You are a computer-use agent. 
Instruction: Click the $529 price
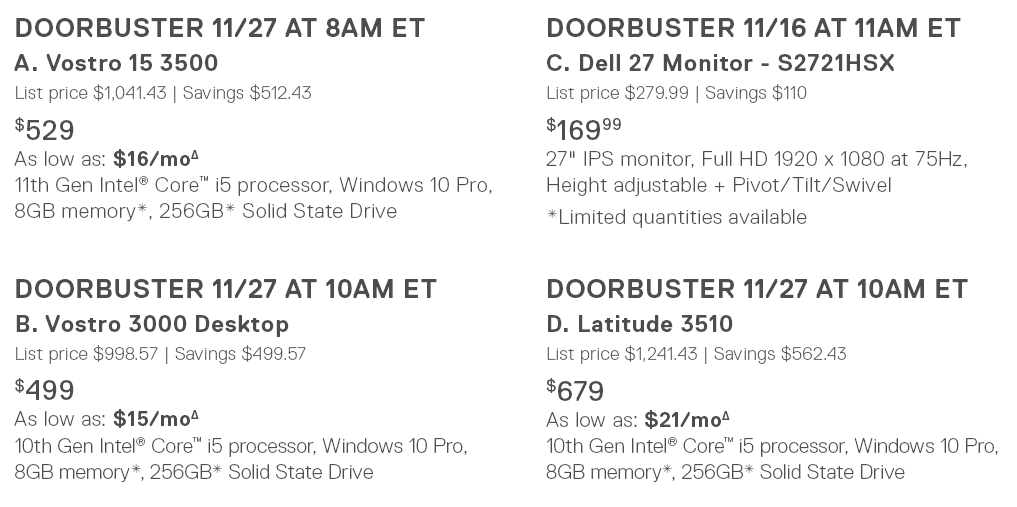[x=45, y=130]
